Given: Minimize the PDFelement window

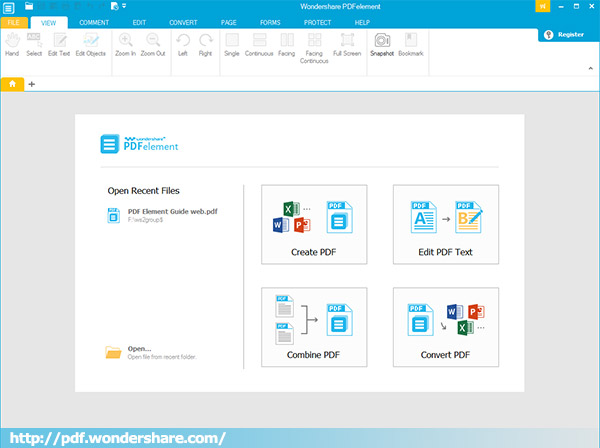Looking at the screenshot, I should tap(561, 7).
